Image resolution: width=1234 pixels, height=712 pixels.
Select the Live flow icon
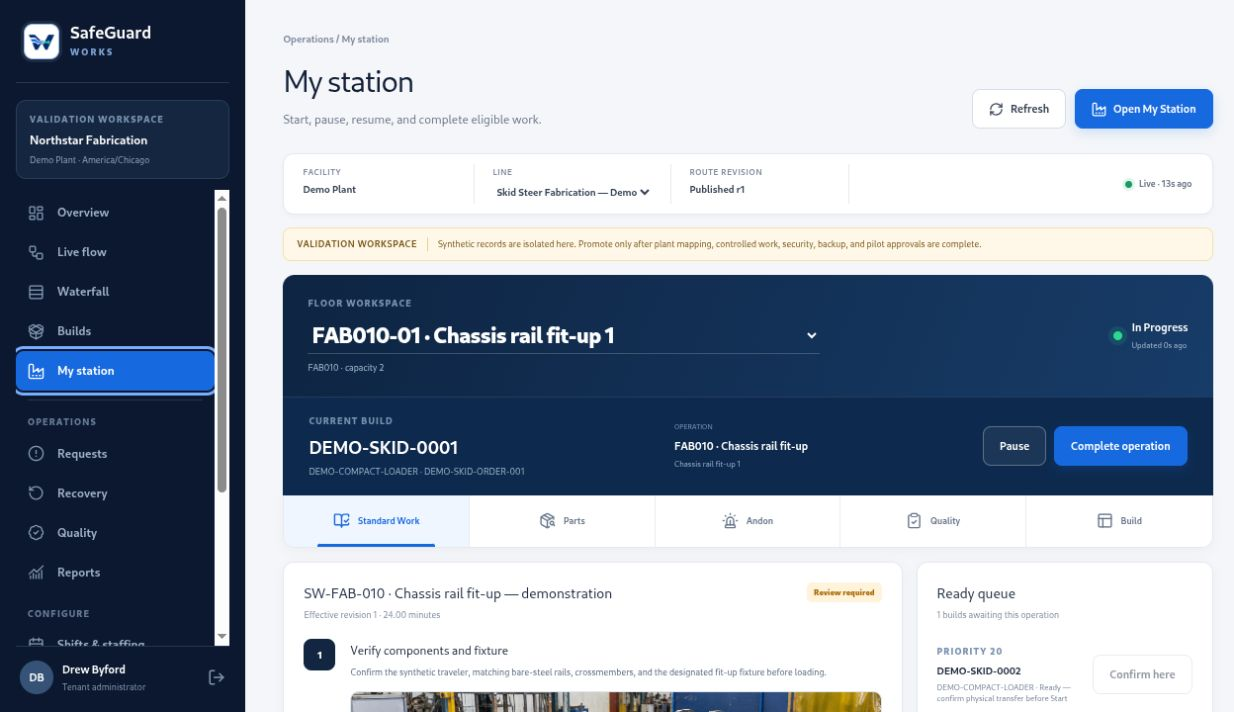pos(36,252)
